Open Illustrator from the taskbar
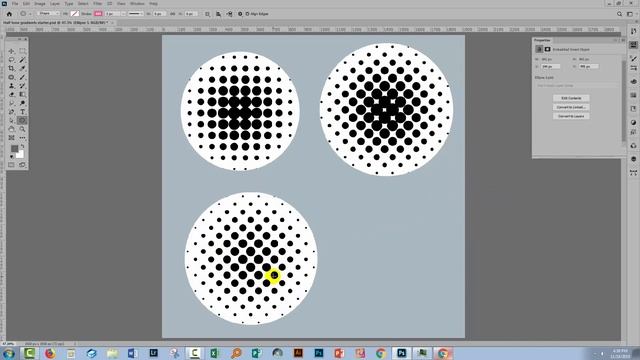The image size is (640, 360). click(x=298, y=353)
